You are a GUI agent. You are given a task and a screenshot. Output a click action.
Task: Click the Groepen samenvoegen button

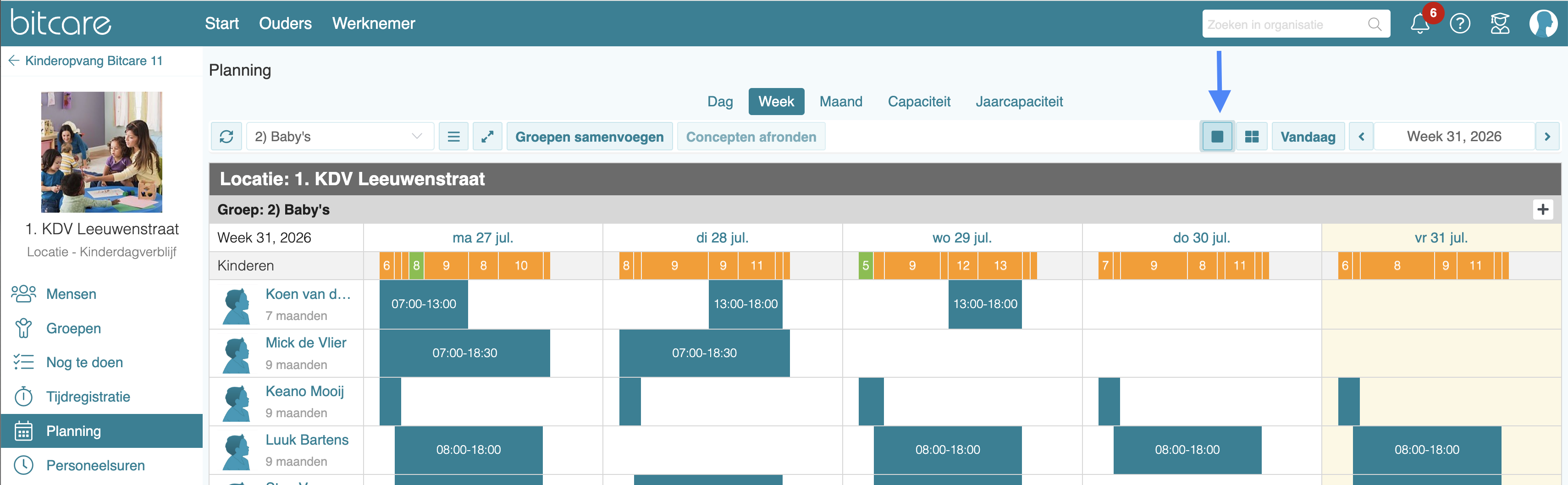[x=589, y=136]
